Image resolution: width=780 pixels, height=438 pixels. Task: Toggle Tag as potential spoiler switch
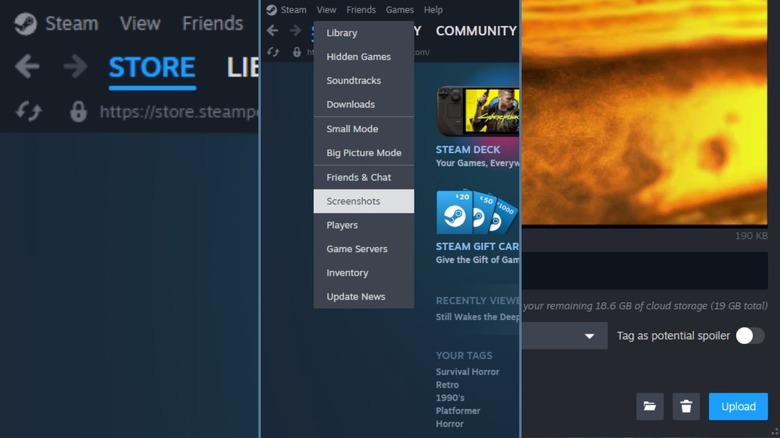[750, 335]
